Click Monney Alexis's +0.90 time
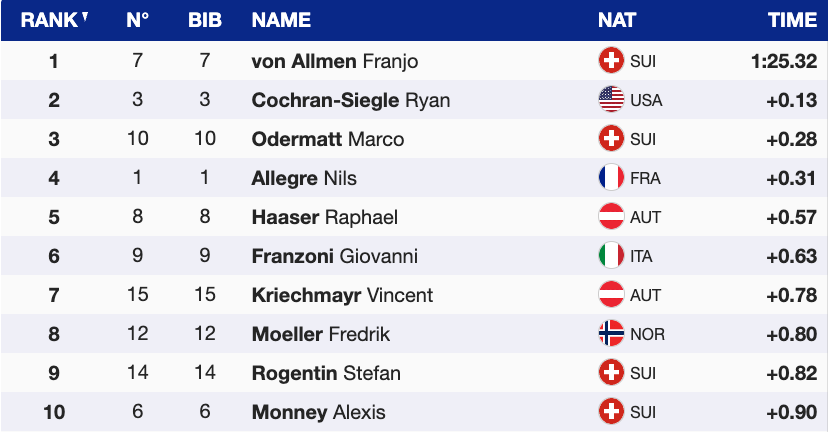This screenshot has width=828, height=432. coord(792,412)
